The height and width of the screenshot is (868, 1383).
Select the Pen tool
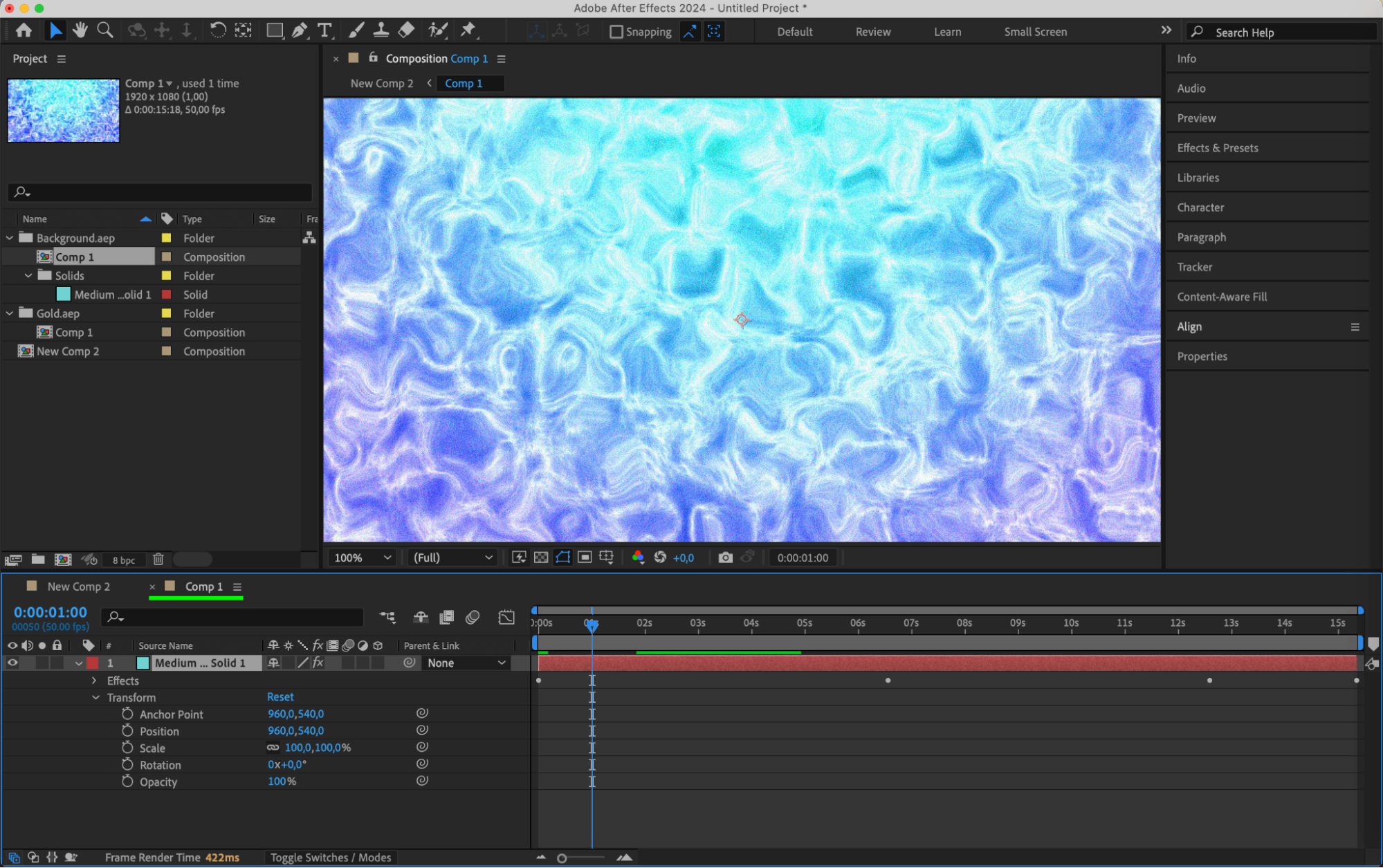pyautogui.click(x=300, y=30)
